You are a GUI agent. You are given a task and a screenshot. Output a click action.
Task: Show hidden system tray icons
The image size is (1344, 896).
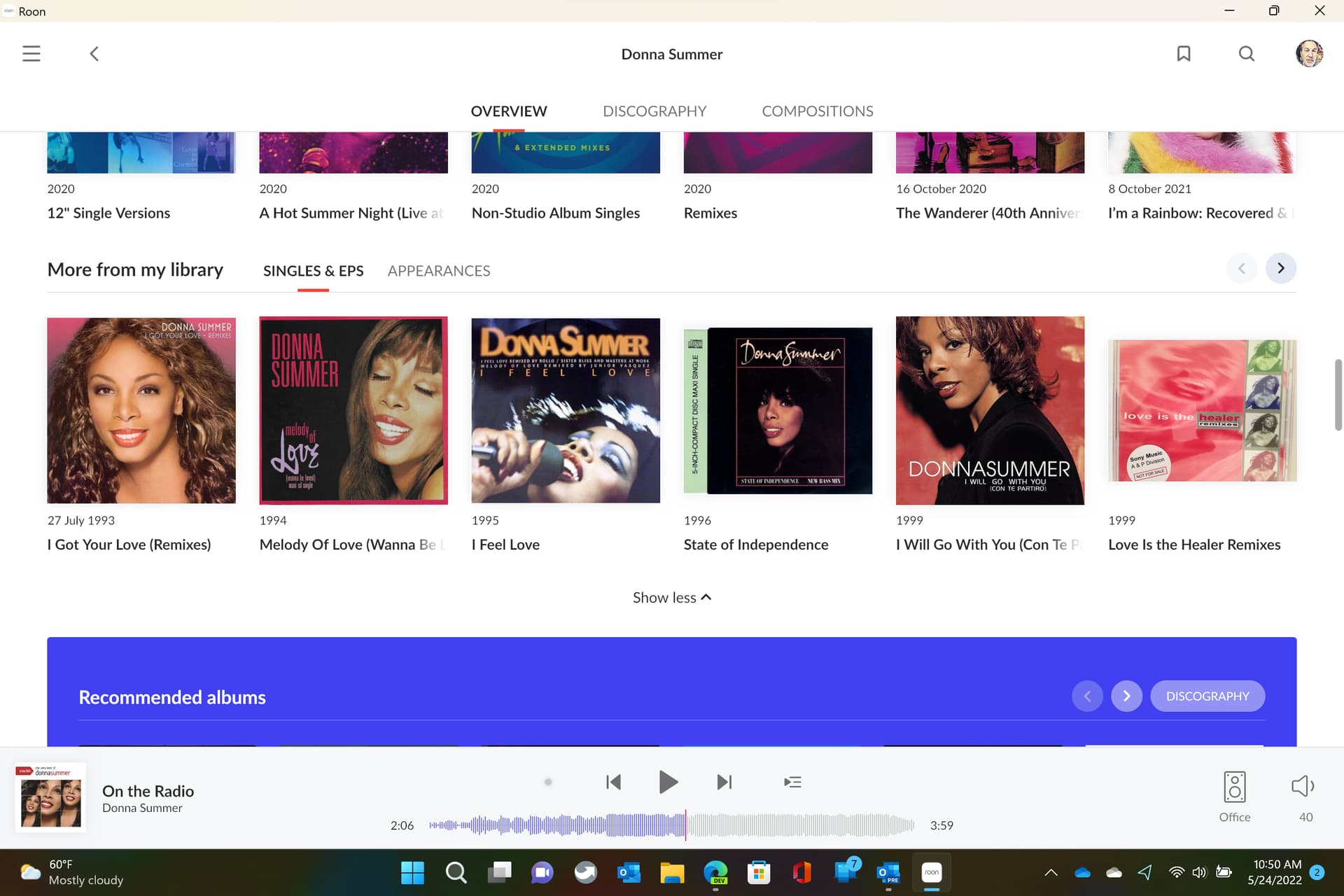tap(1051, 872)
